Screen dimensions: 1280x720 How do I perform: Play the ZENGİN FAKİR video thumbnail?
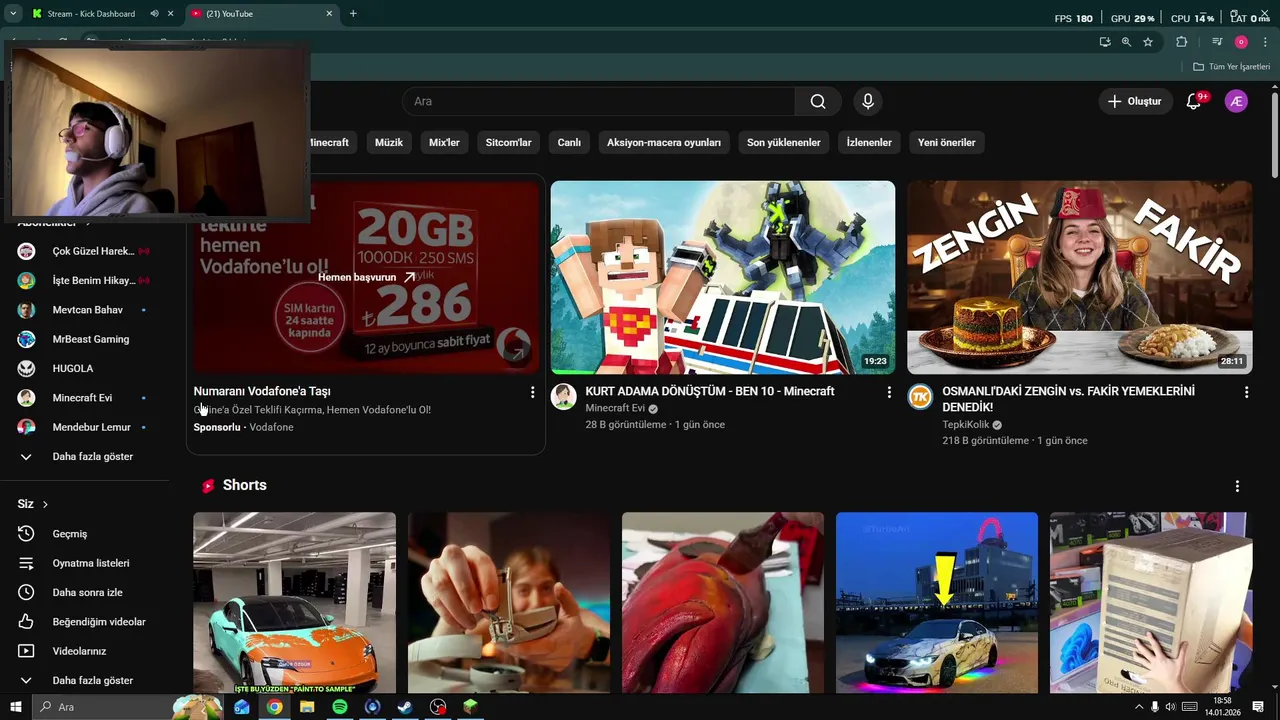pyautogui.click(x=1080, y=277)
